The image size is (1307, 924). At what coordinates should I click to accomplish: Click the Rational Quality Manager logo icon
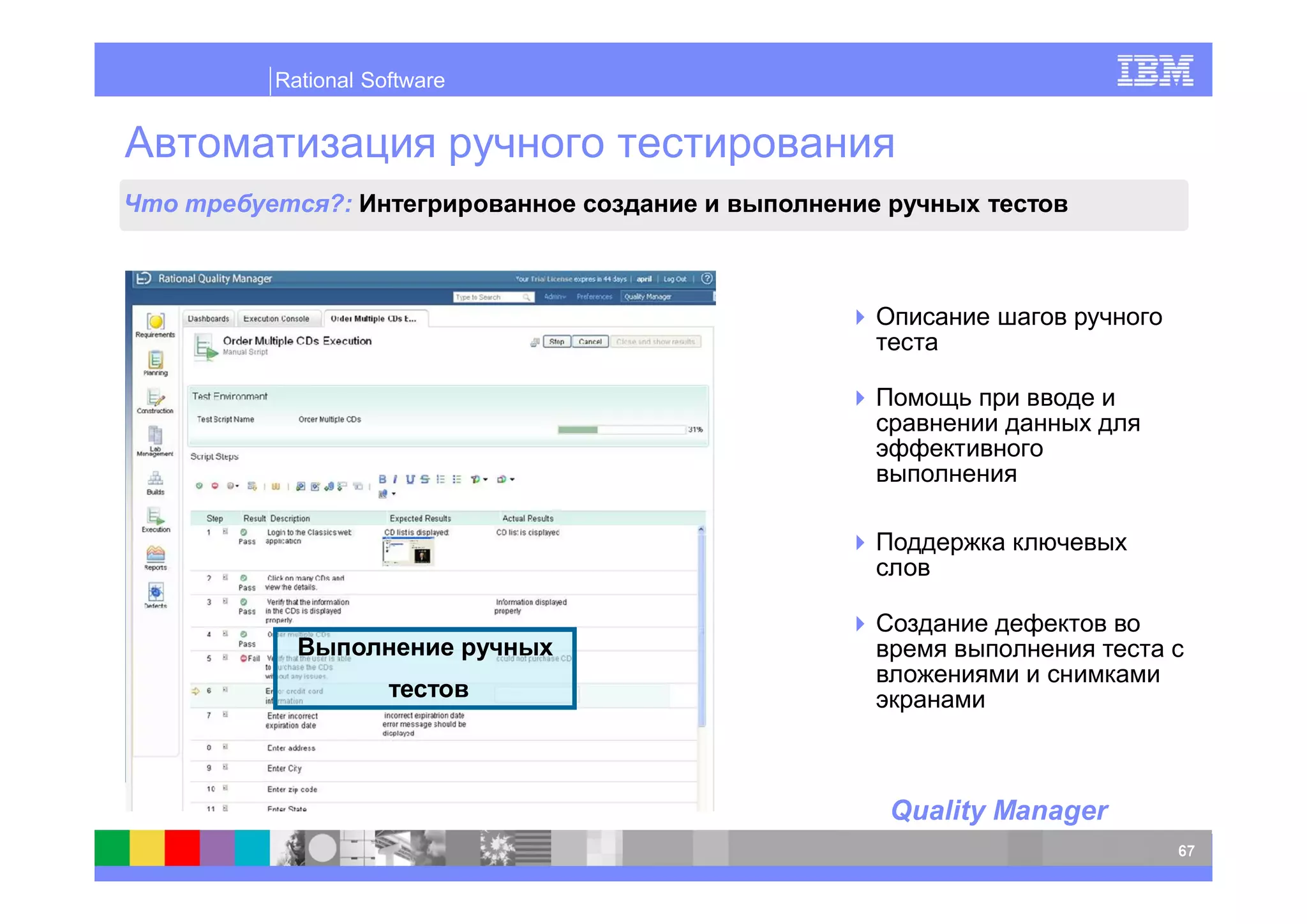coord(144,278)
